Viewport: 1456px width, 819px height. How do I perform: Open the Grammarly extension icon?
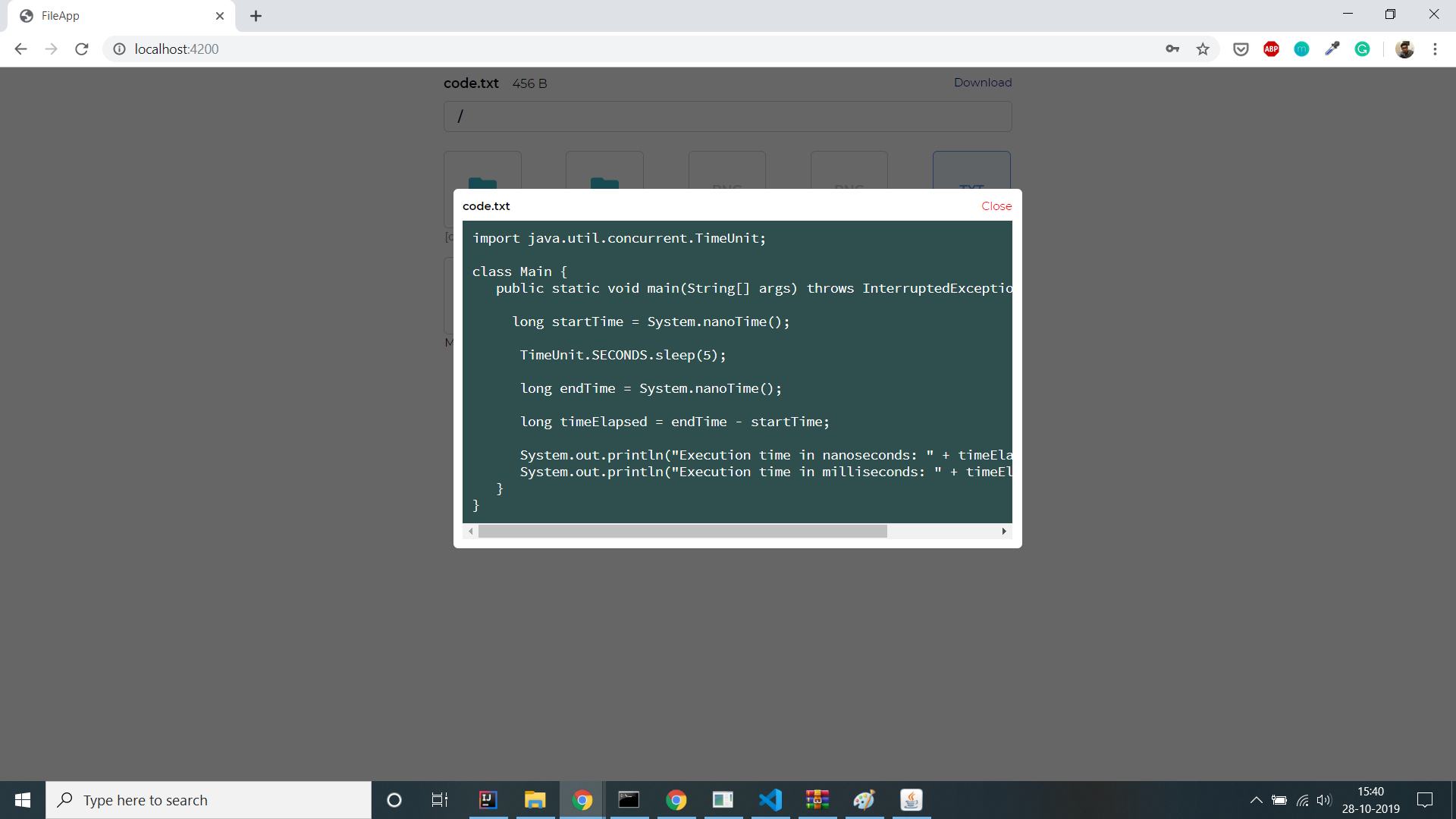click(x=1362, y=49)
